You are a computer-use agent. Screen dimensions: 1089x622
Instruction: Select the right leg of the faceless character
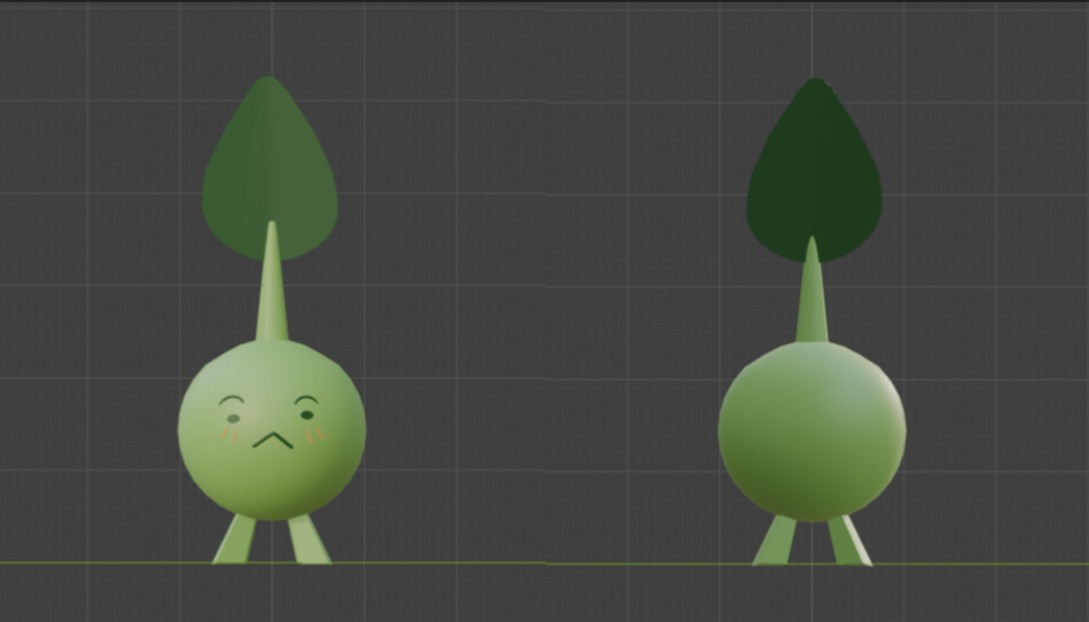point(849,539)
